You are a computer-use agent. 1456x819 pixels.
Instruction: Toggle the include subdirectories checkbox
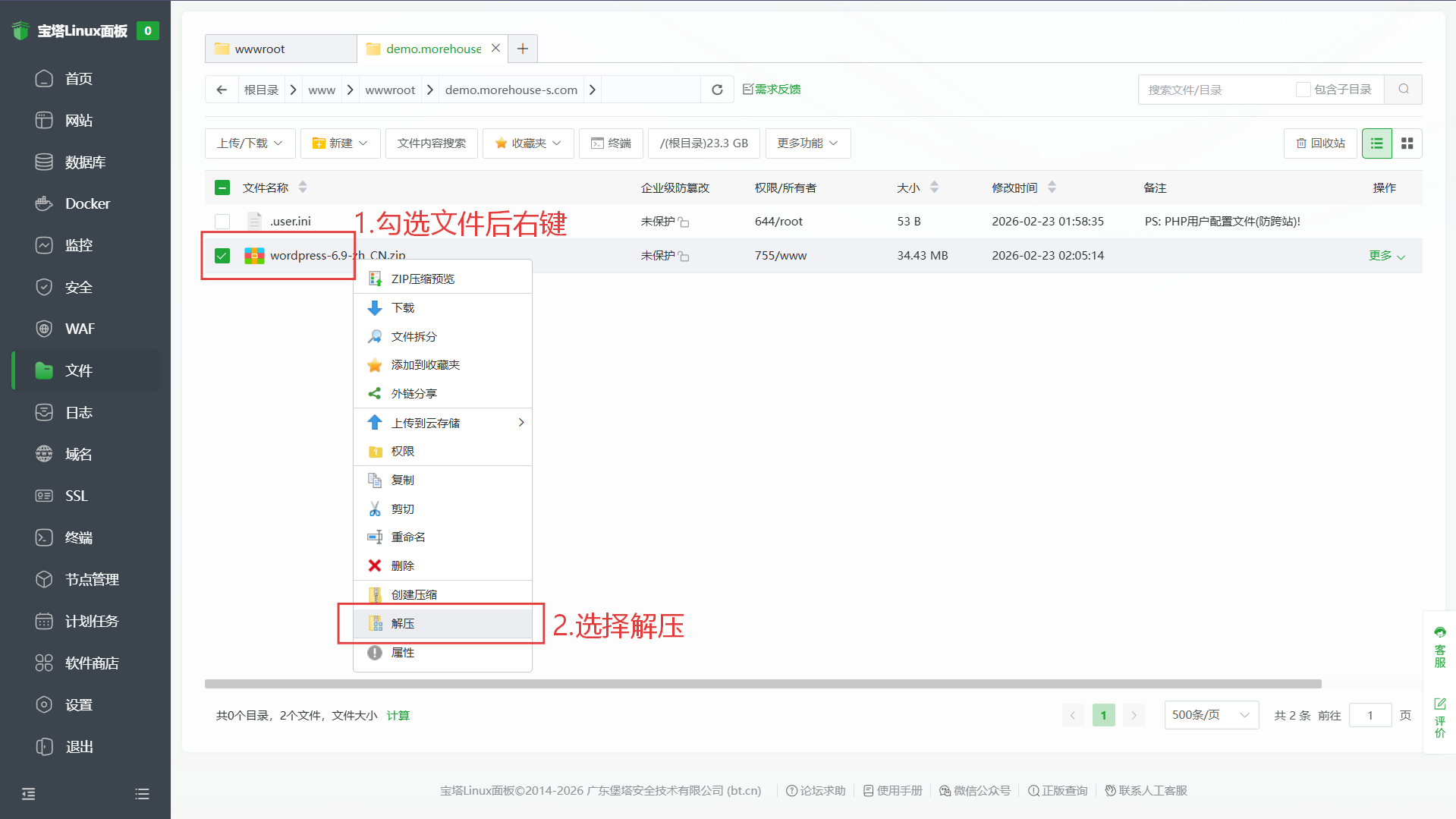click(1303, 90)
